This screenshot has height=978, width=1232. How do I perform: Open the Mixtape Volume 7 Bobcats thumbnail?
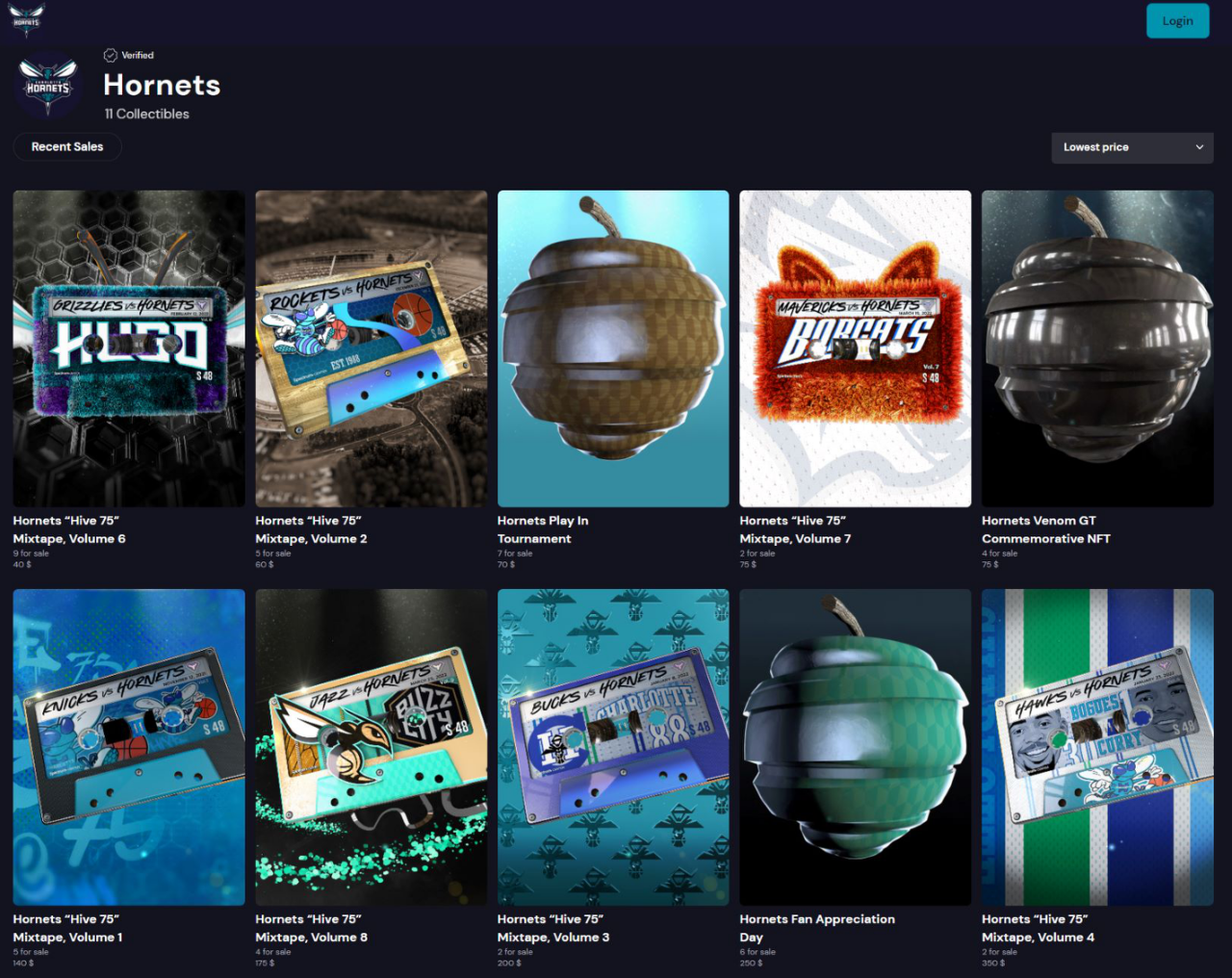click(856, 348)
